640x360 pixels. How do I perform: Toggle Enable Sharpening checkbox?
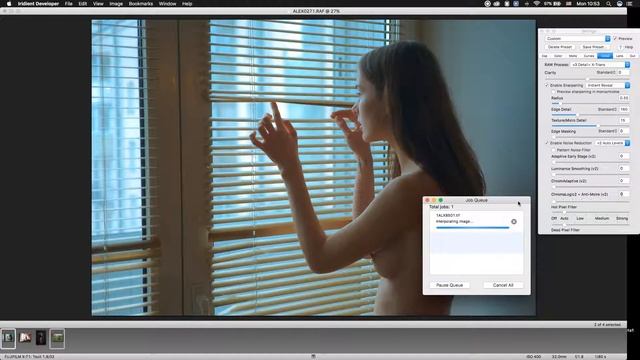547,85
